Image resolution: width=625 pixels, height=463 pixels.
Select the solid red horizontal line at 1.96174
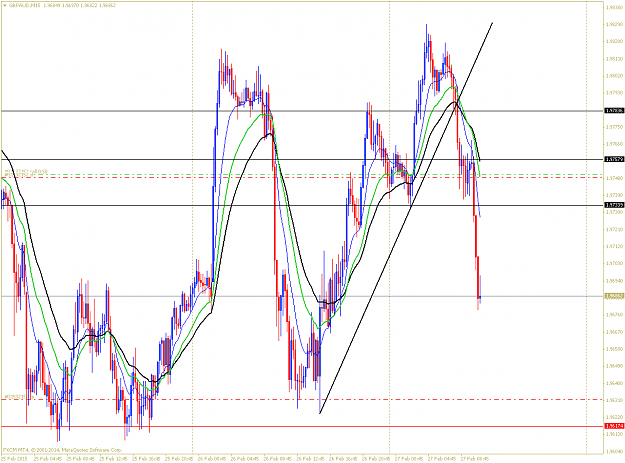[x=302, y=426]
